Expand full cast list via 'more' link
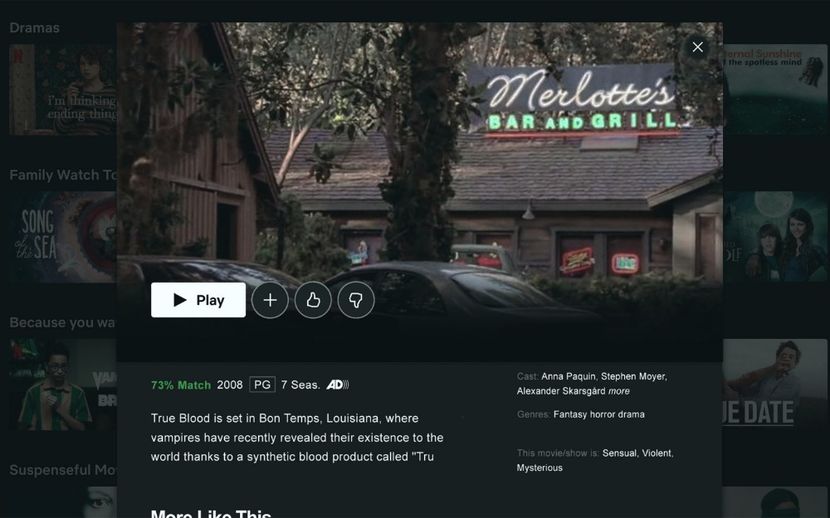Screen dimensions: 830x518 (619, 391)
